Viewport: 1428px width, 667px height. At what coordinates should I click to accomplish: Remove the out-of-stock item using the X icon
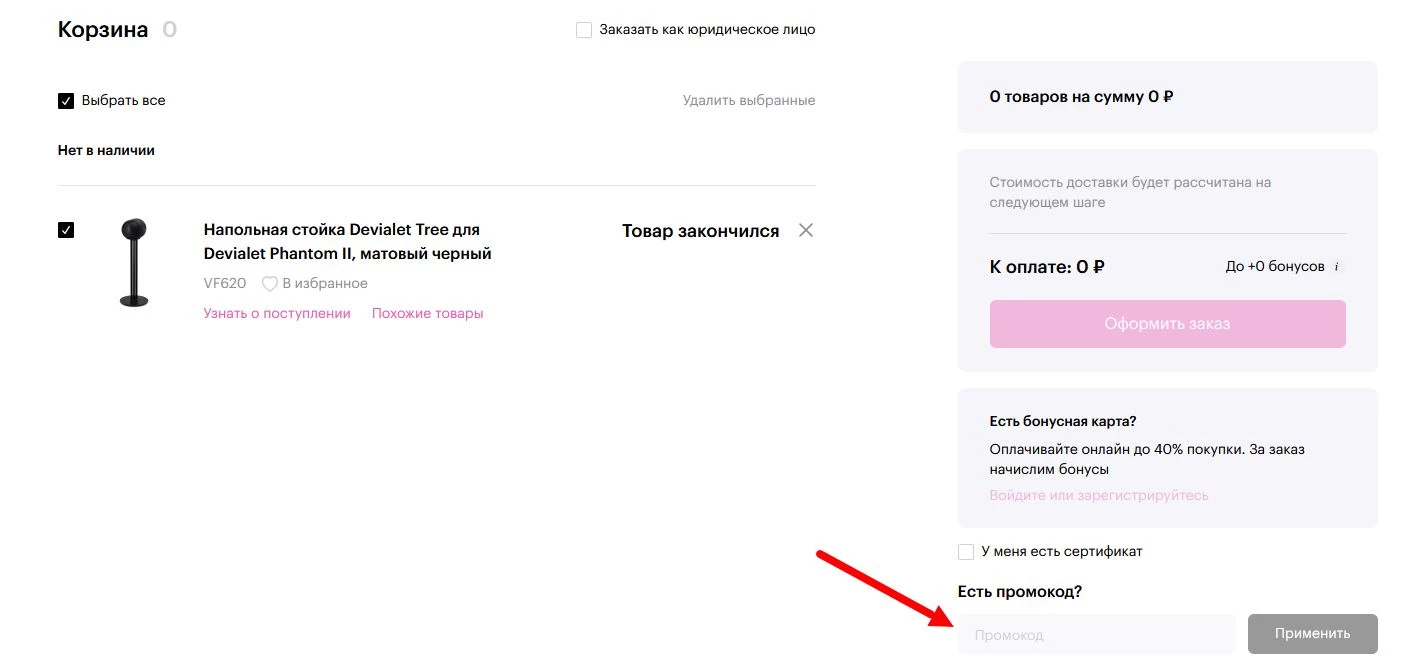pos(805,229)
